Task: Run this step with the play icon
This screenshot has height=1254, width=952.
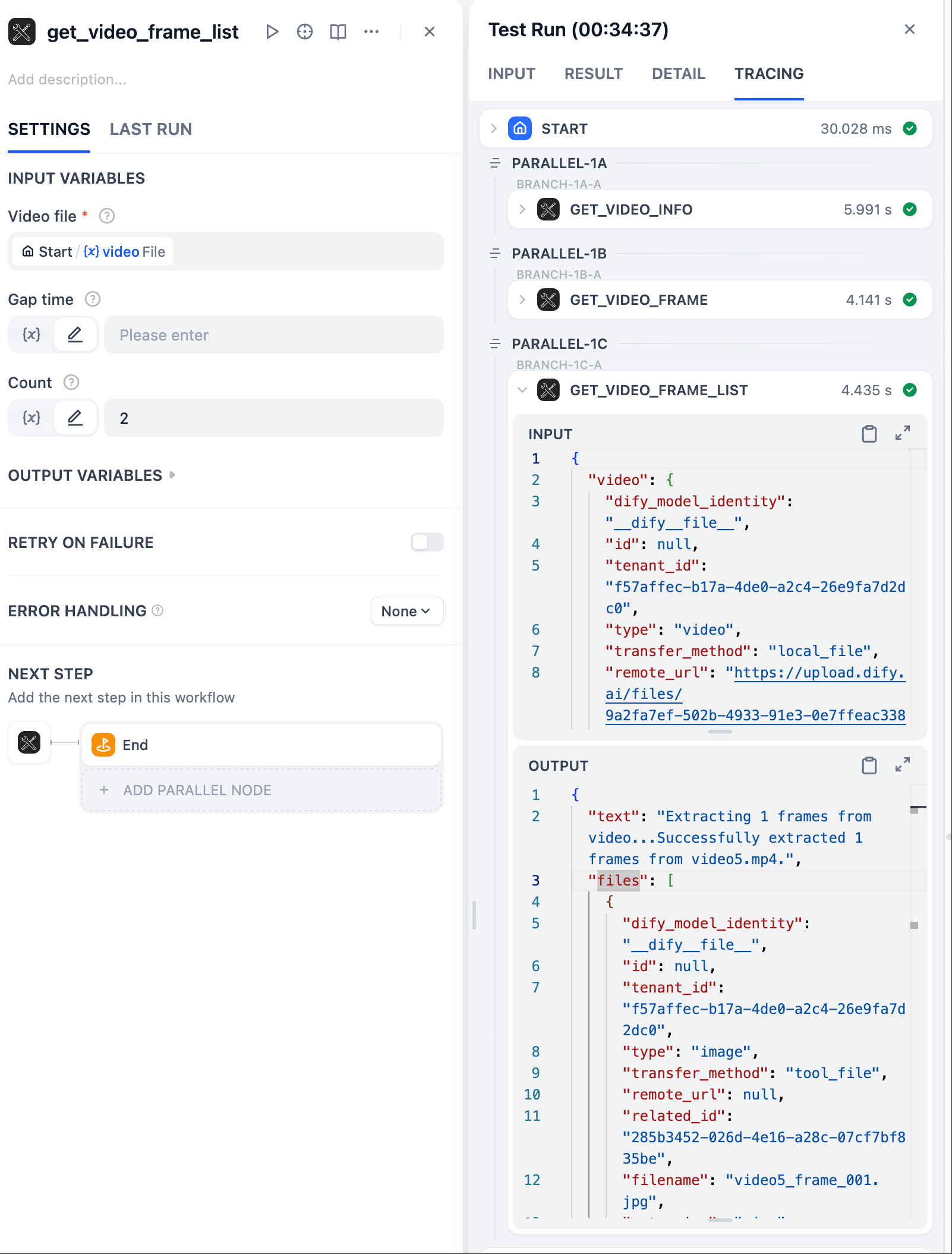Action: point(272,31)
